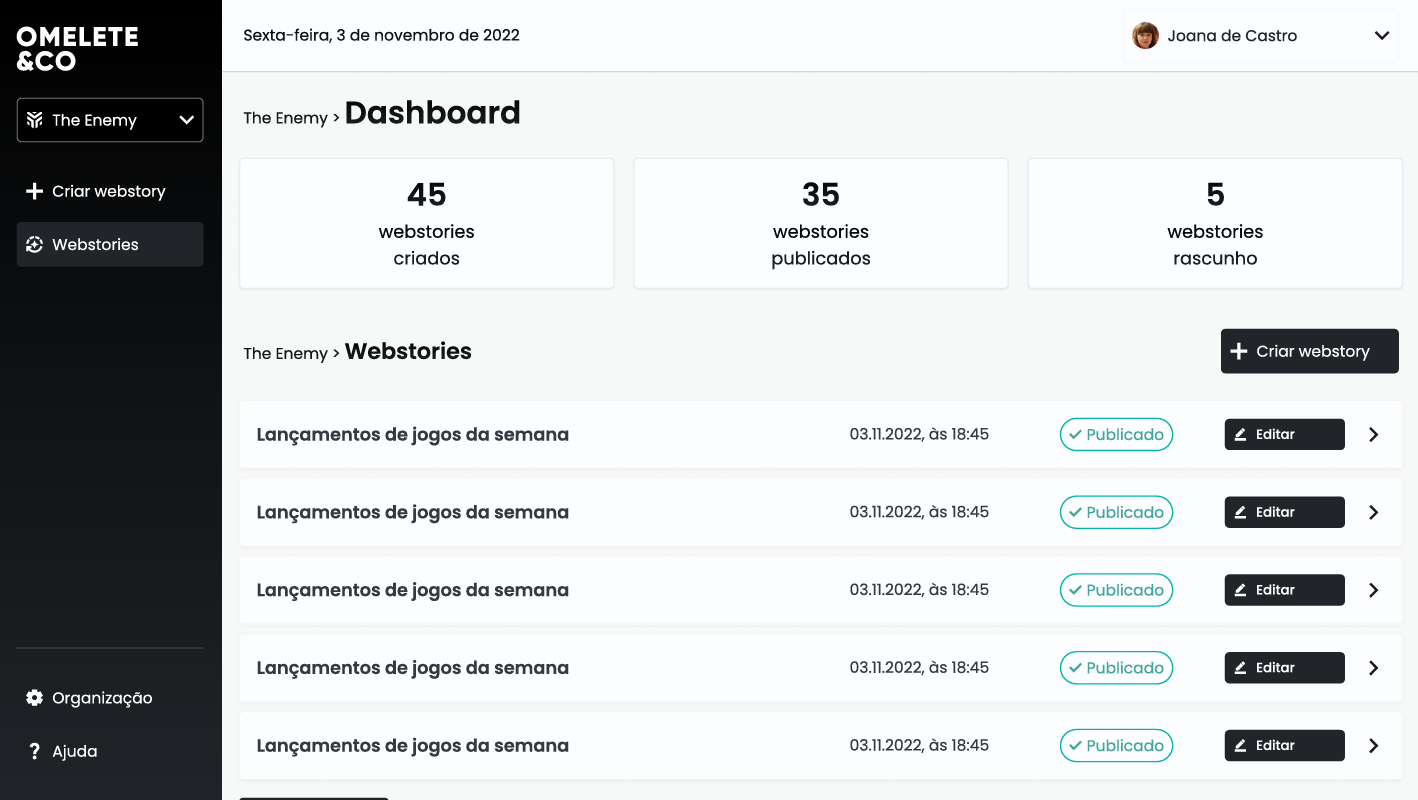Click the Ajuda question mark icon

tap(34, 750)
